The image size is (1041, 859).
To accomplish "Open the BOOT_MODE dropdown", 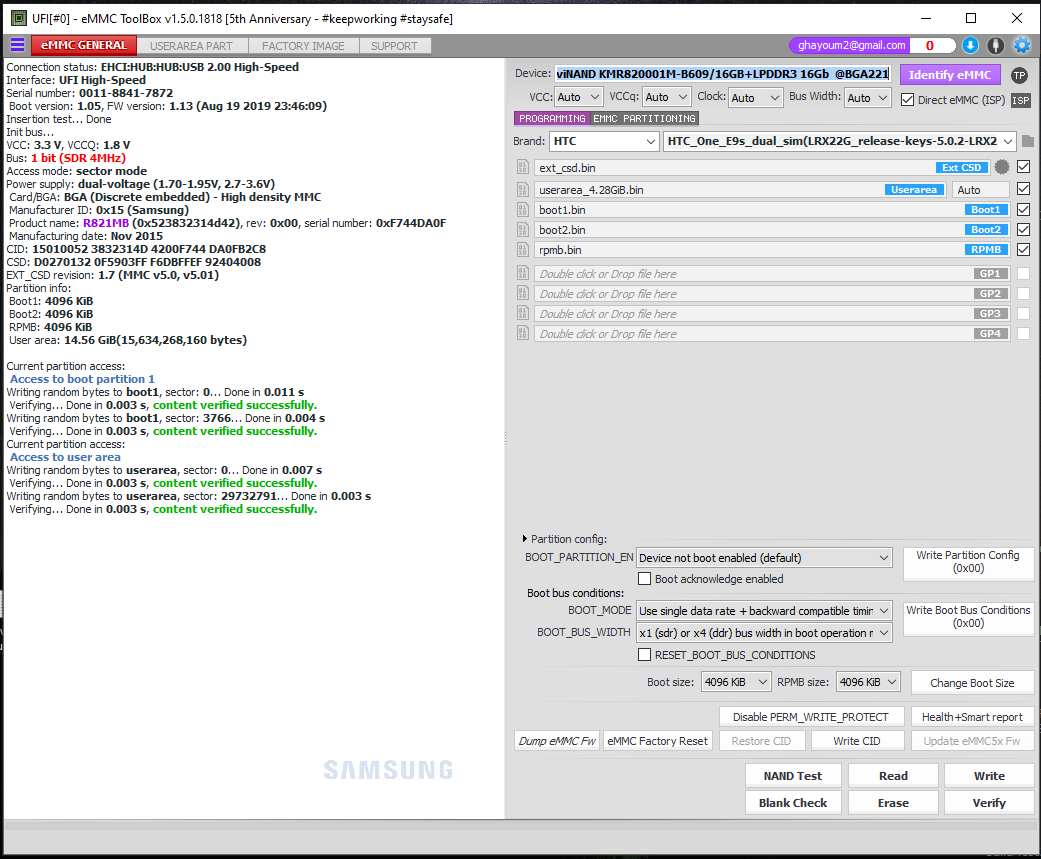I will pyautogui.click(x=763, y=611).
